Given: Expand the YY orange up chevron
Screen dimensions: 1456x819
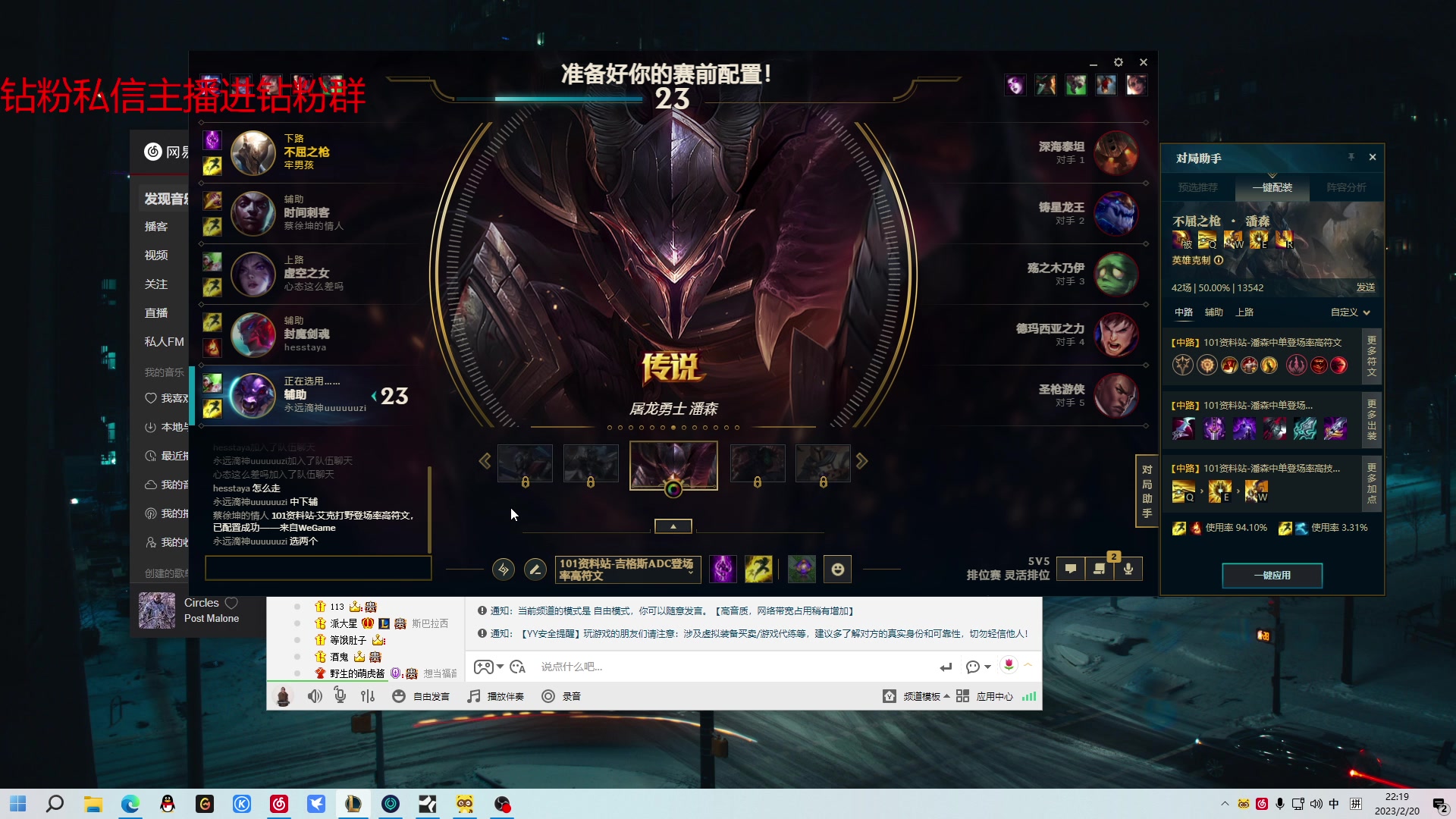Looking at the screenshot, I should (1028, 665).
